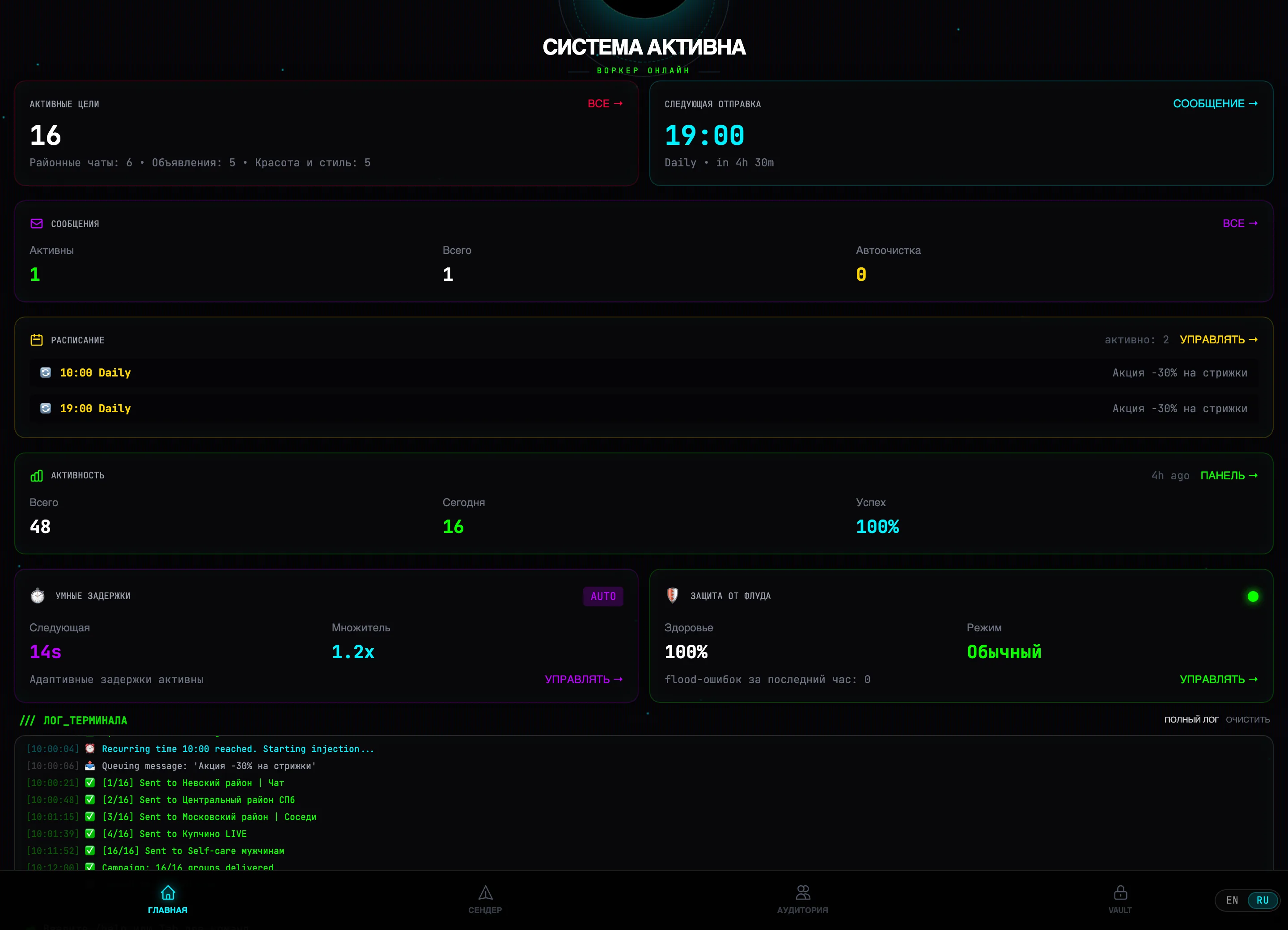Viewport: 1288px width, 930px height.
Task: Click the Здоровье value 100%
Action: (x=686, y=652)
